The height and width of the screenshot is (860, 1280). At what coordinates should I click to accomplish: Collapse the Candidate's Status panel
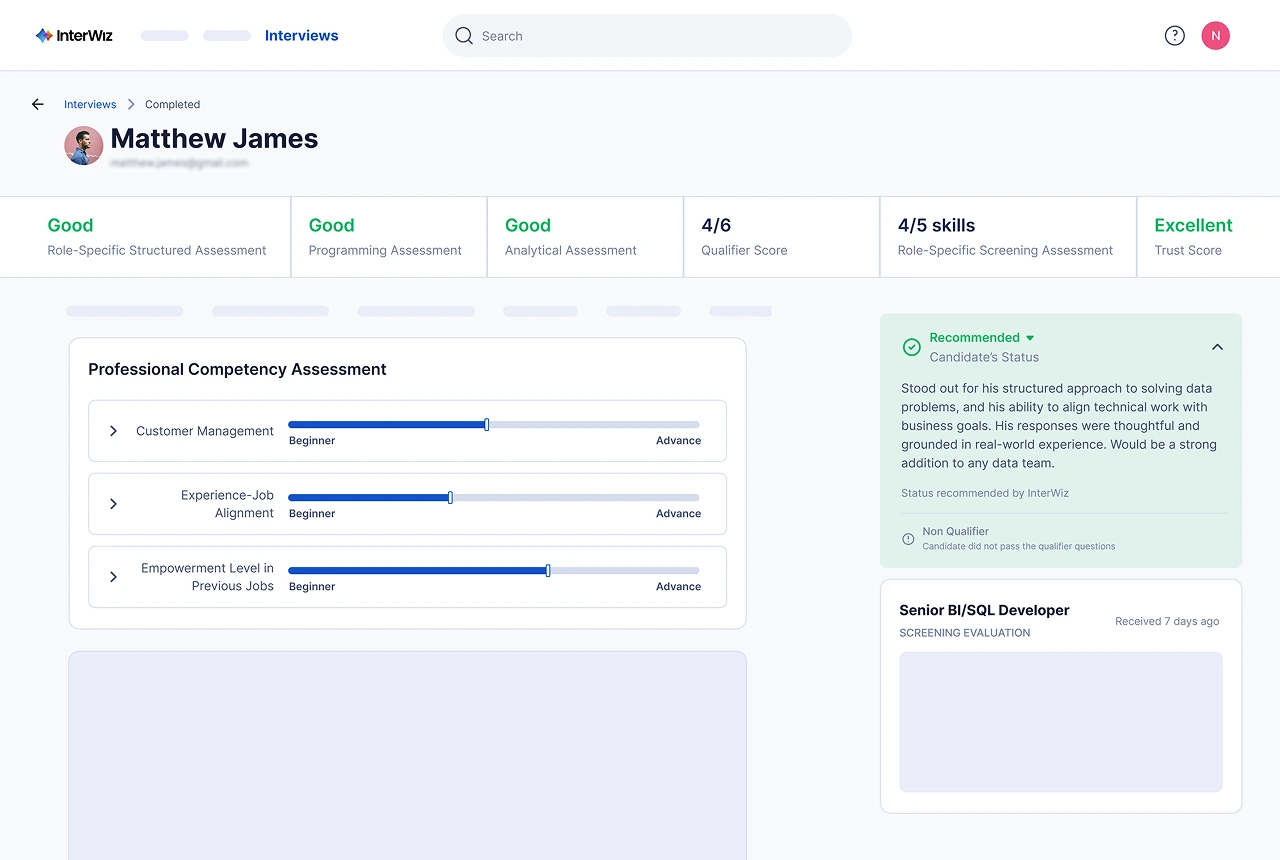[x=1217, y=347]
